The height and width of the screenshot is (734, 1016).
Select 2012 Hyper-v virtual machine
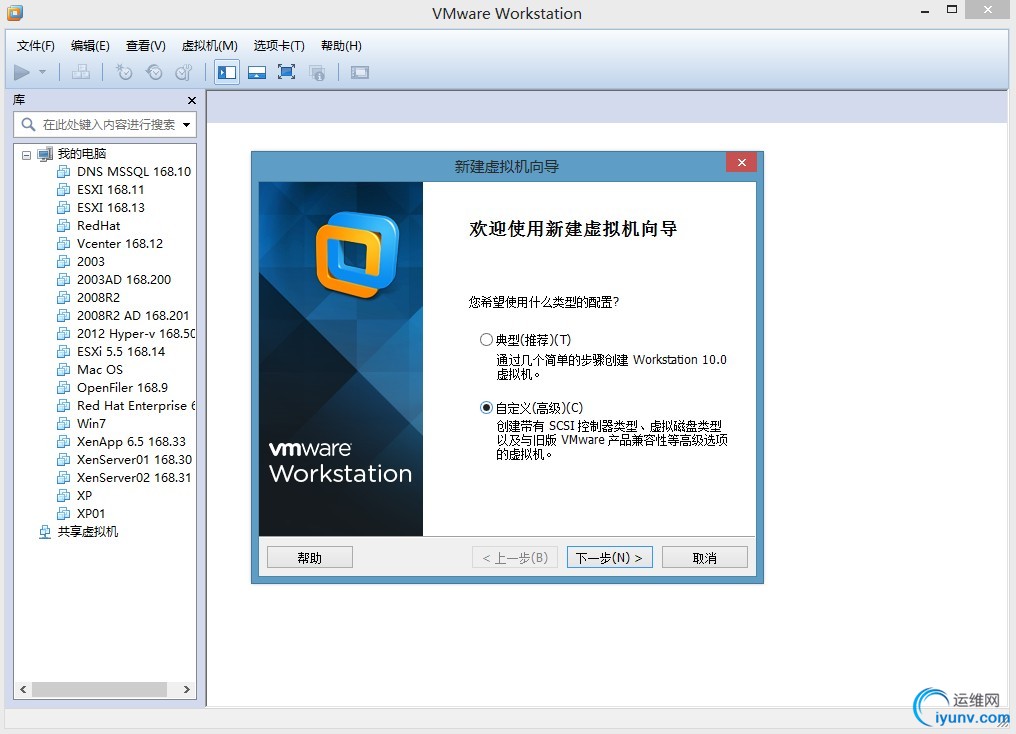(135, 334)
